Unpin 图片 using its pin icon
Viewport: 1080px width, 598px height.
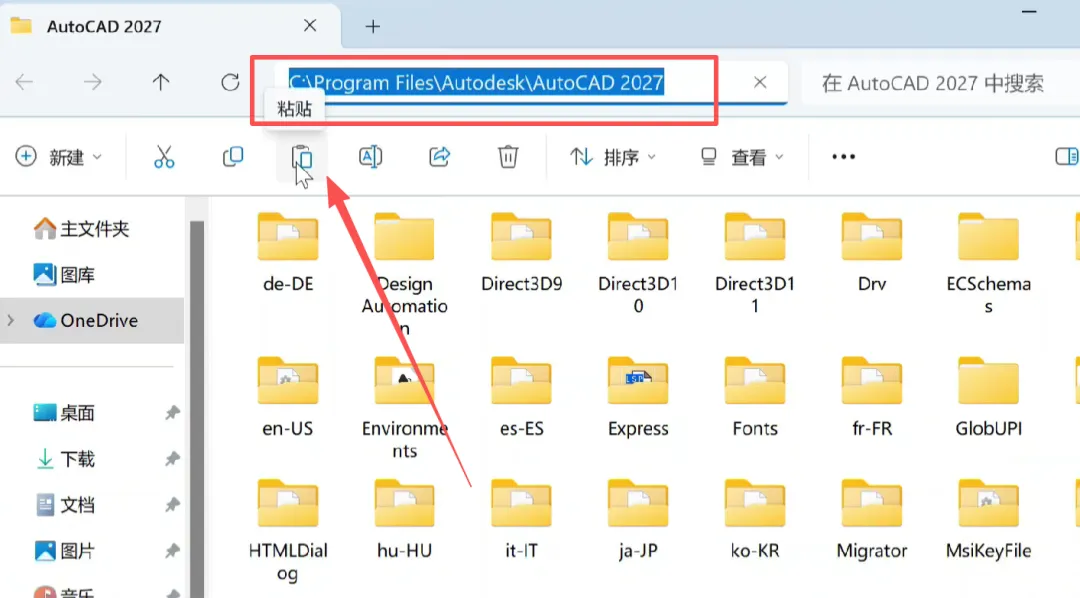pyautogui.click(x=172, y=551)
